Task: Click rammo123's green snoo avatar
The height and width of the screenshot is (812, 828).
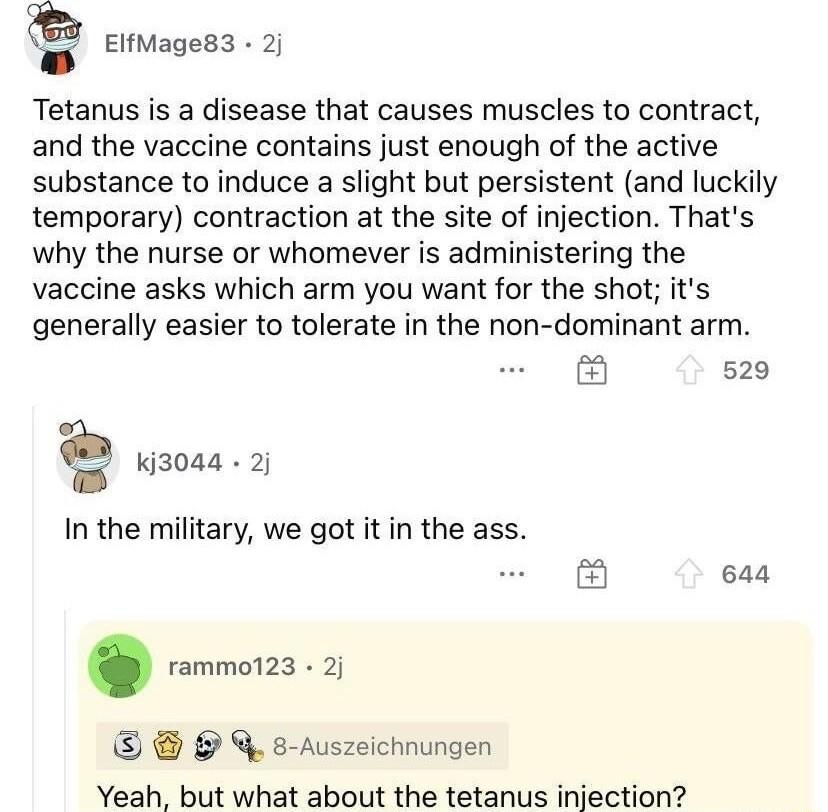Action: [x=119, y=666]
